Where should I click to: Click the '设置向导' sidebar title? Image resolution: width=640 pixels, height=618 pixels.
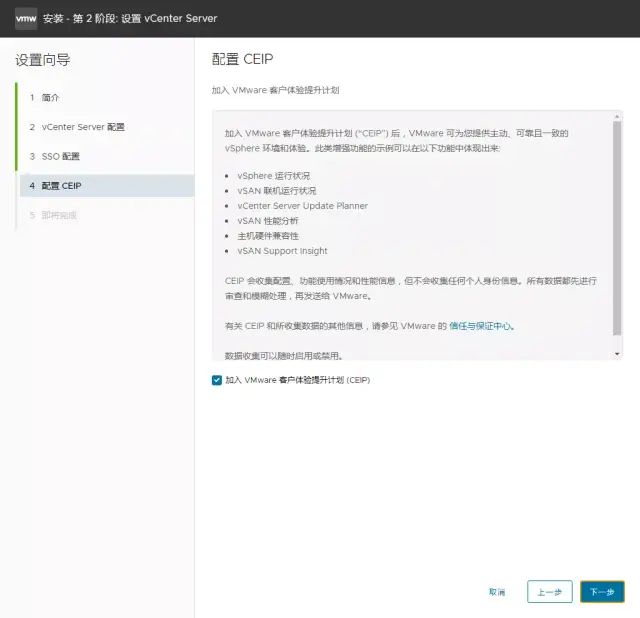point(43,60)
